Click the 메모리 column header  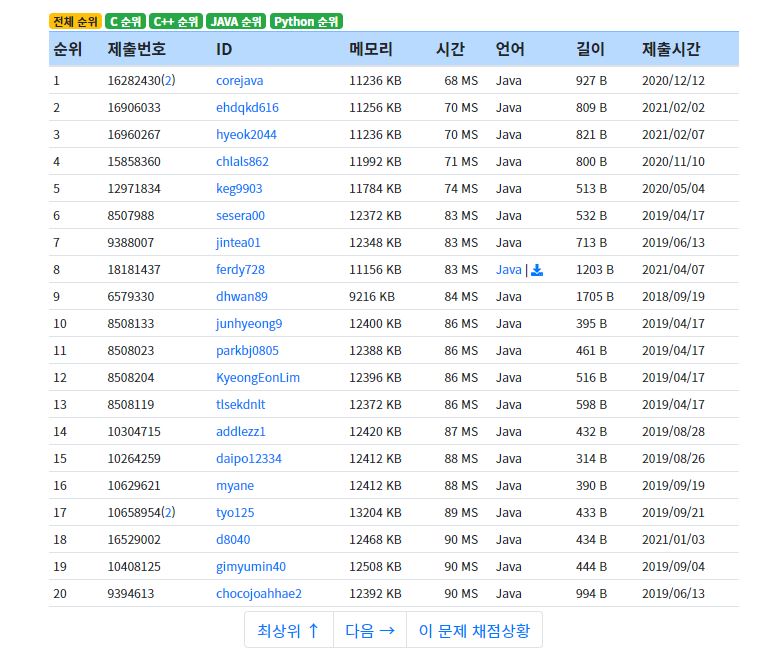371,49
